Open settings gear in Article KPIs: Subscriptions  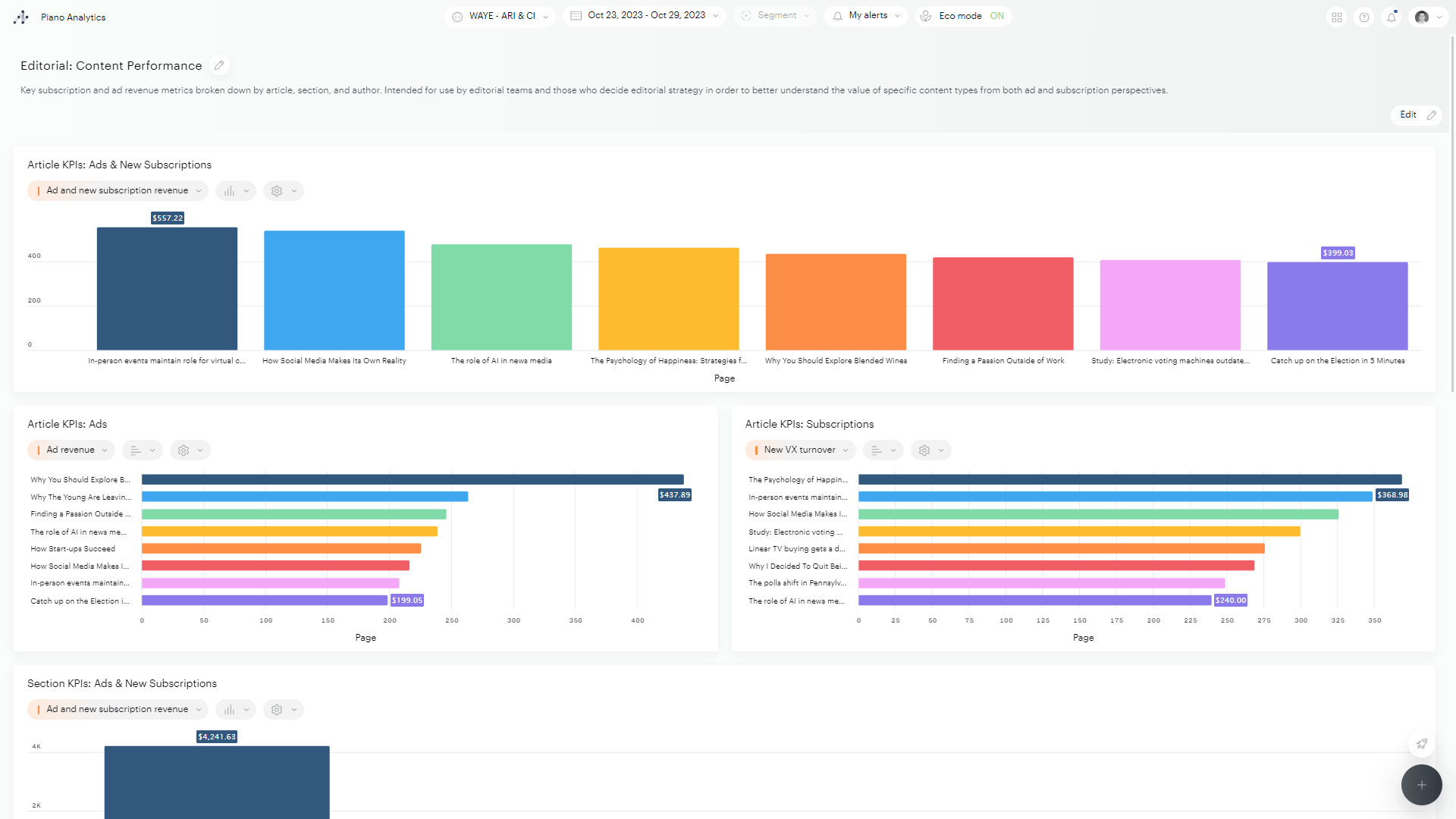pos(931,450)
